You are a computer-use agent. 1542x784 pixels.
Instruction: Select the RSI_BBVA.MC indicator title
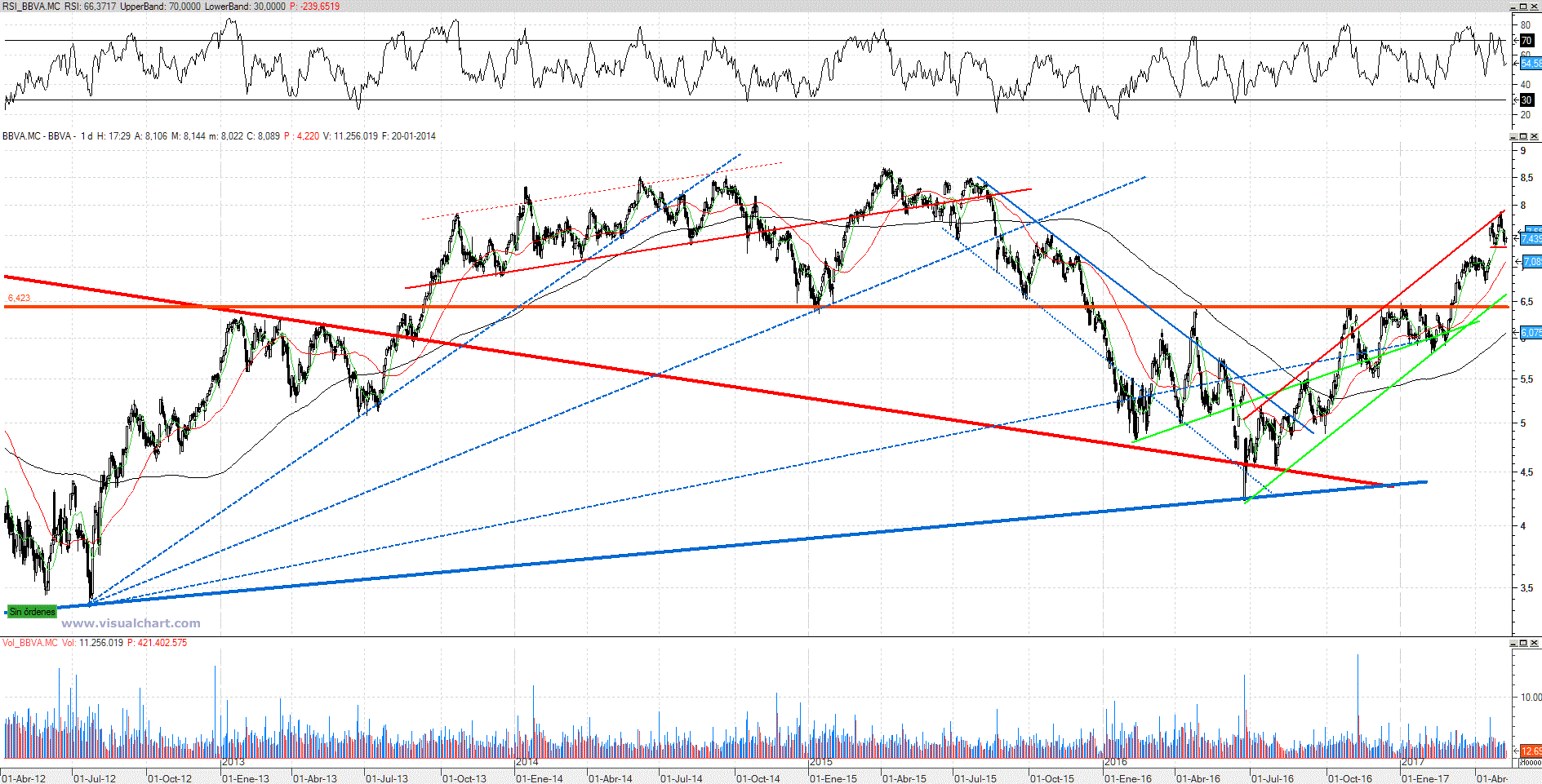pos(31,7)
